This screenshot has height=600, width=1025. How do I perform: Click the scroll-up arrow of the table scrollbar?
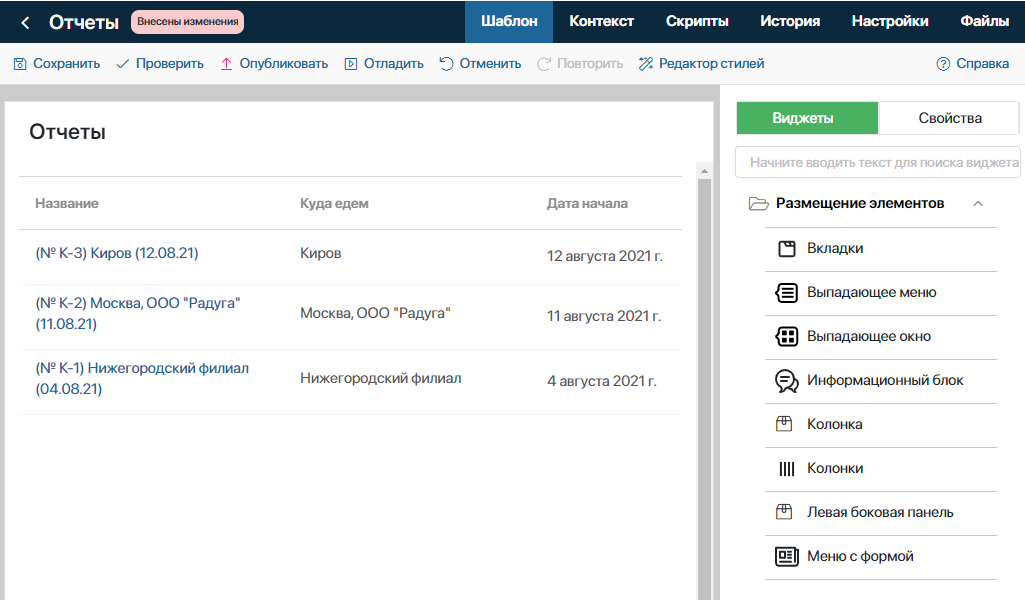(x=704, y=171)
